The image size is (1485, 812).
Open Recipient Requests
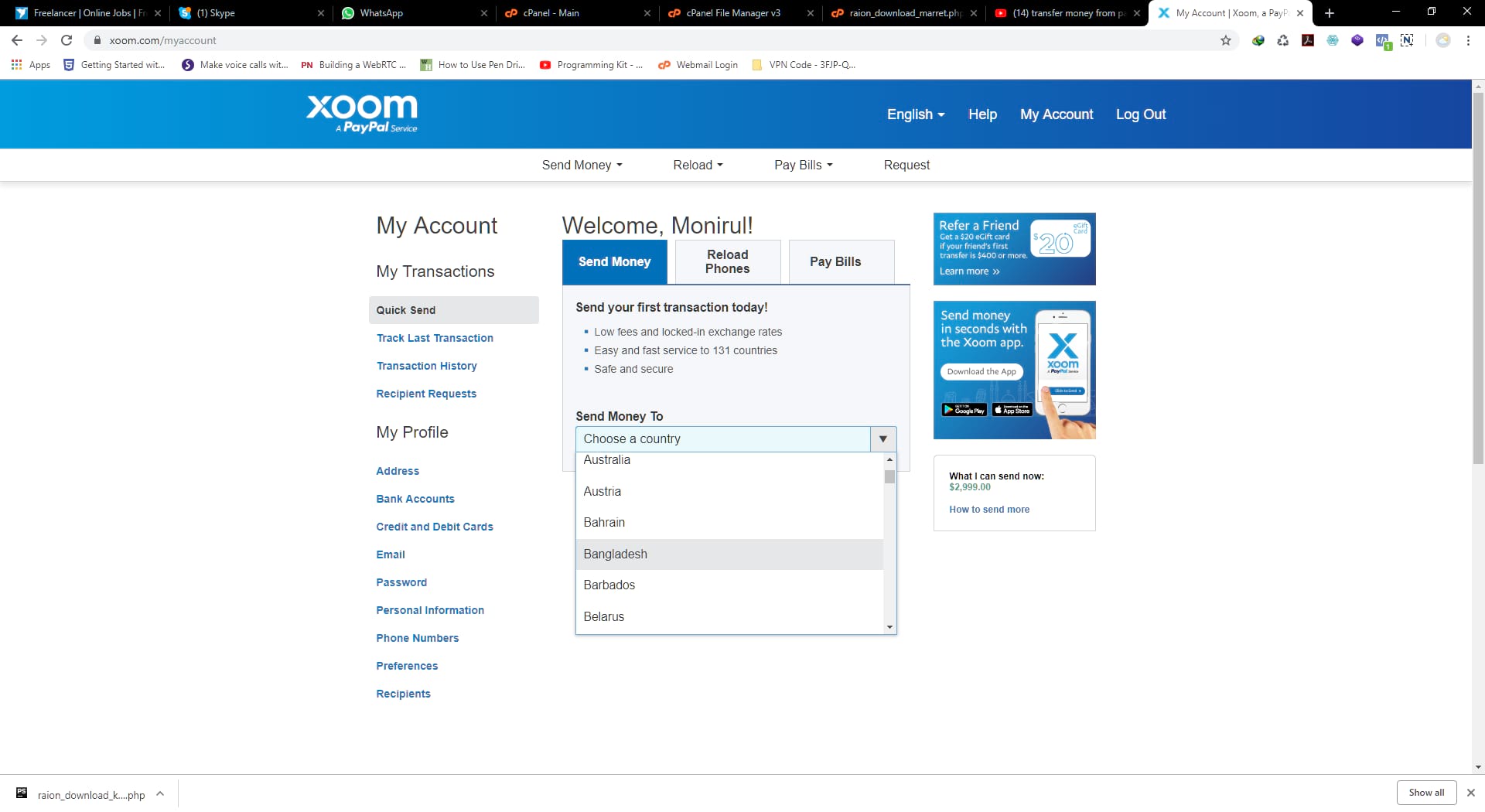pyautogui.click(x=426, y=394)
